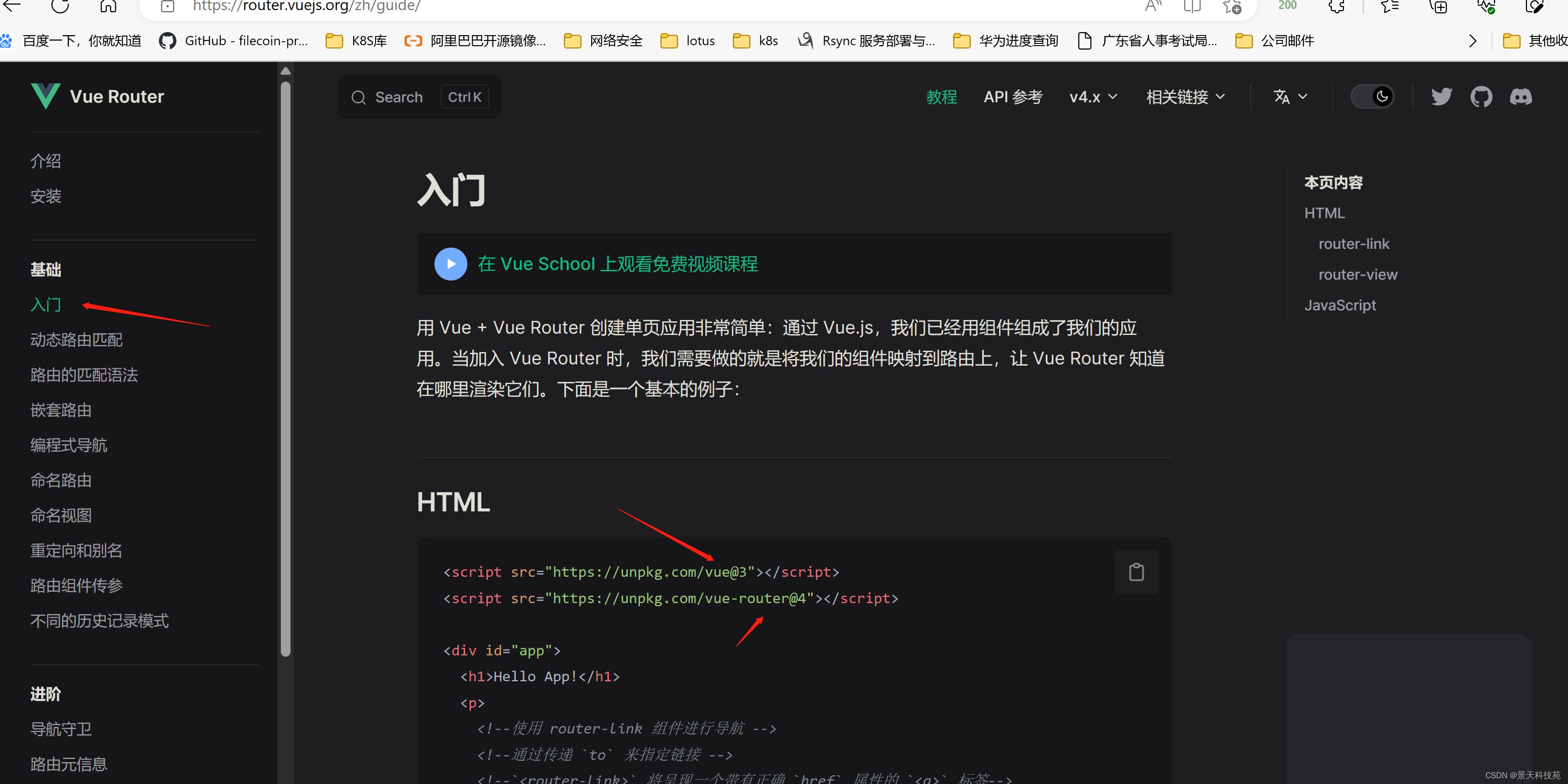Open 命名视图 sidebar item

pos(61,515)
